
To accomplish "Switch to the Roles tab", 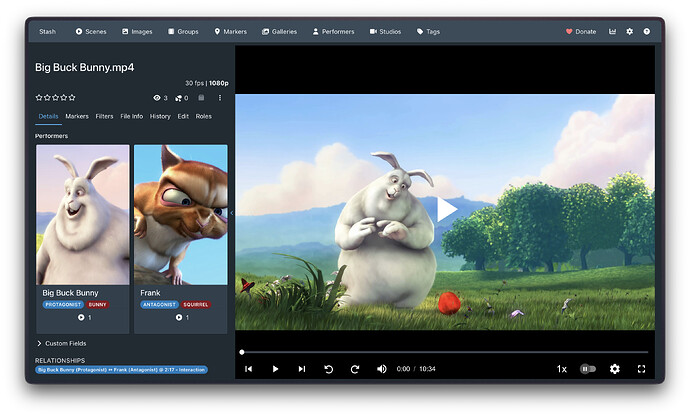I will coord(204,116).
